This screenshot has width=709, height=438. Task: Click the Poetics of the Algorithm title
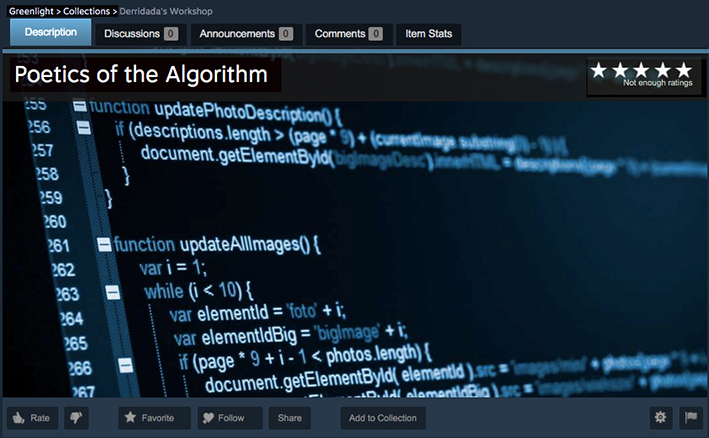141,75
